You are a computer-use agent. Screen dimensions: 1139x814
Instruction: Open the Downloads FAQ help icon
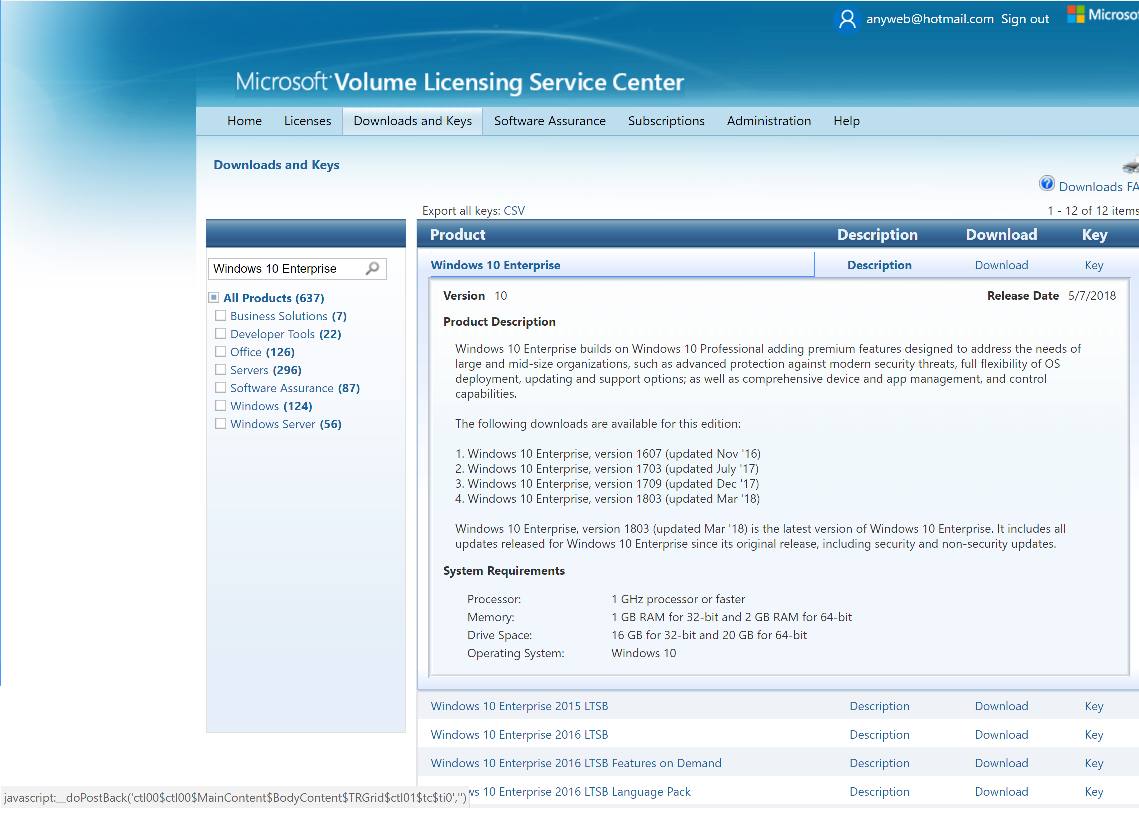pos(1047,184)
